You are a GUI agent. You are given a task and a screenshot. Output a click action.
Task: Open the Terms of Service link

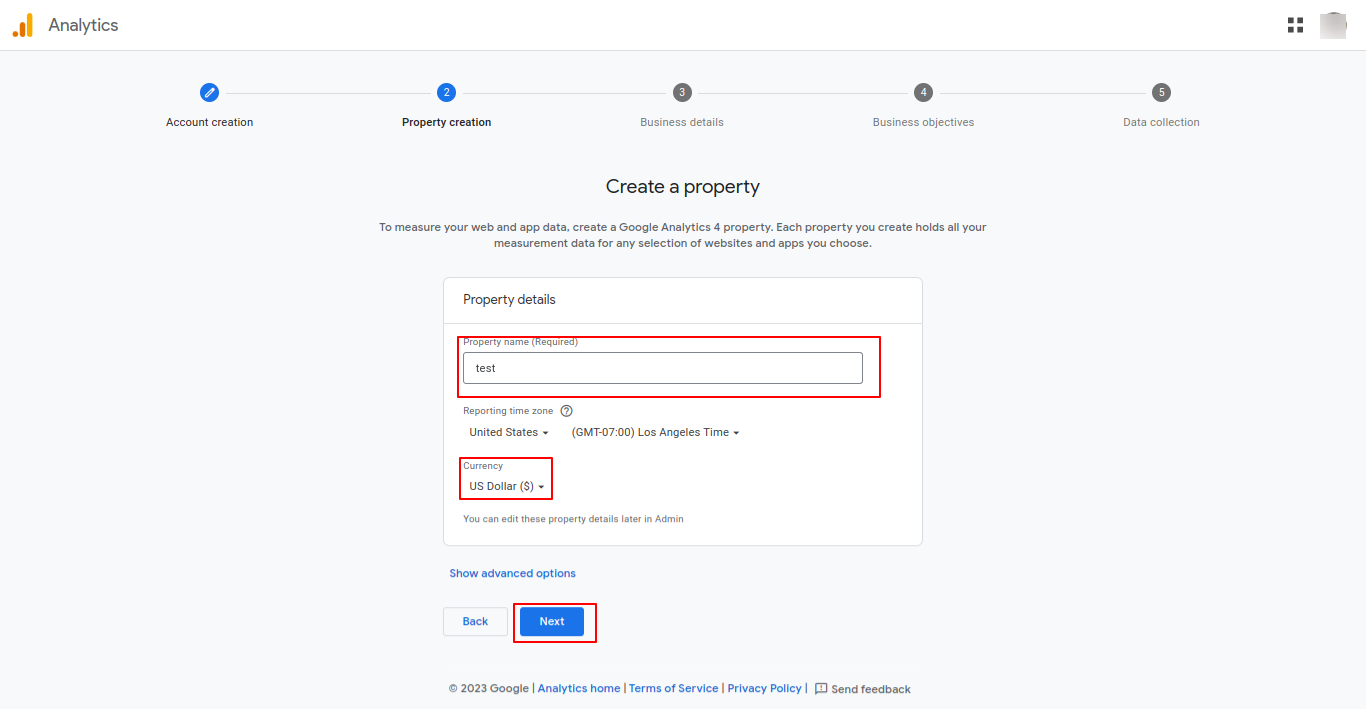[673, 689]
